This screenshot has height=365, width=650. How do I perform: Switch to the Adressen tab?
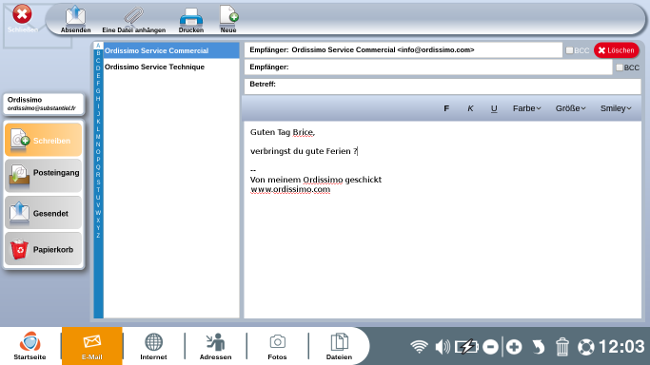tap(216, 346)
